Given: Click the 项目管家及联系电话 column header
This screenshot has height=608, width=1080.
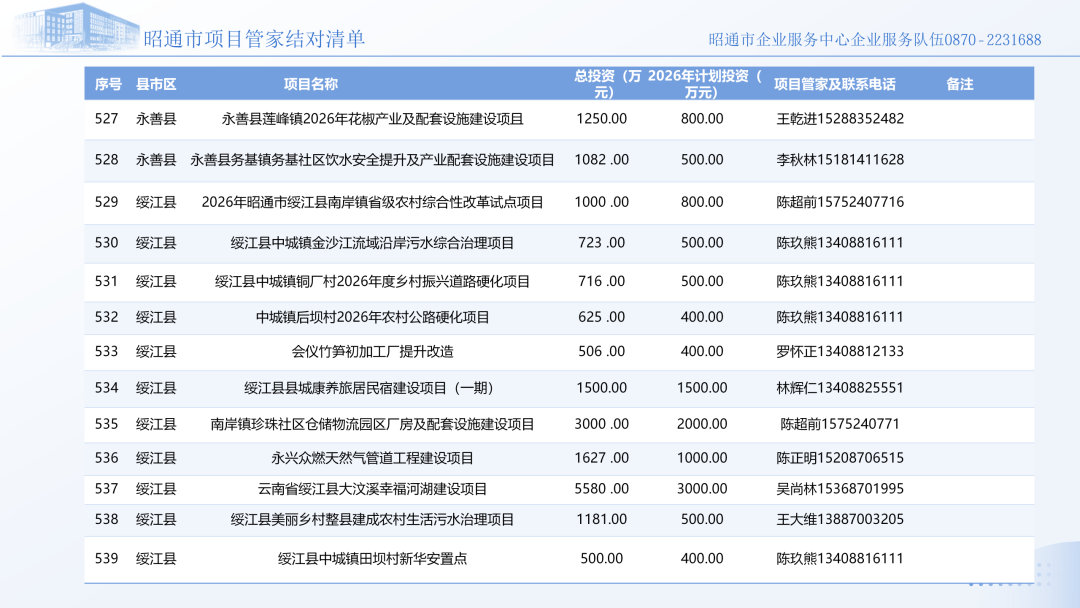Looking at the screenshot, I should (x=835, y=84).
